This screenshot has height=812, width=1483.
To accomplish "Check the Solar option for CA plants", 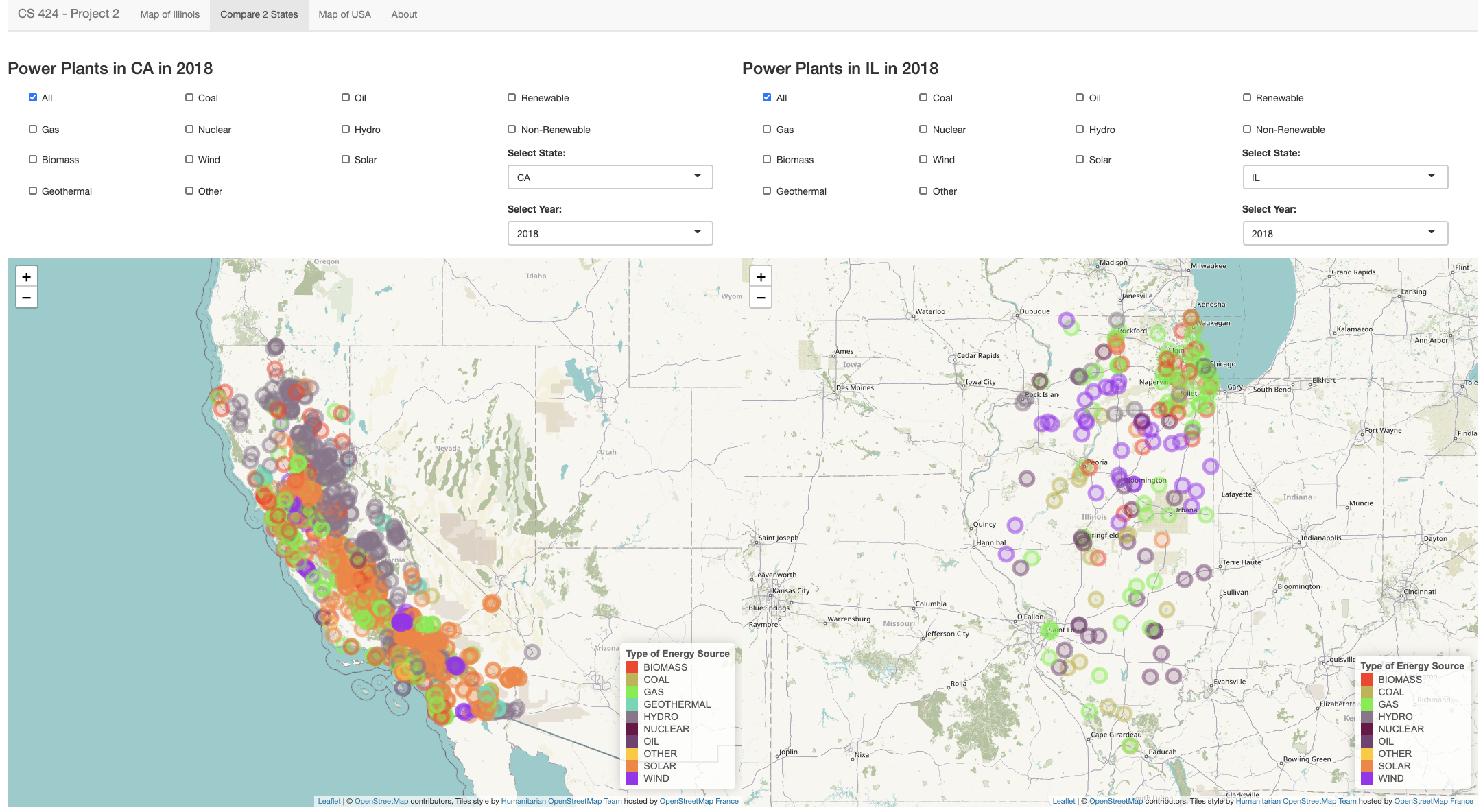I will click(346, 159).
